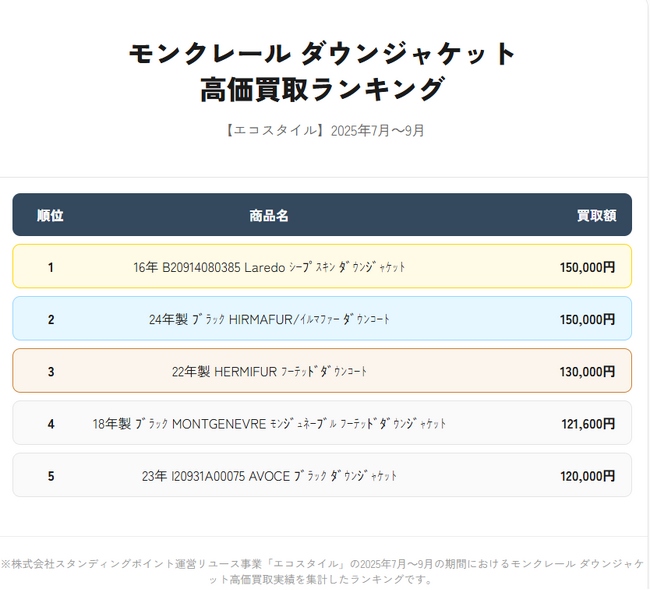The width and height of the screenshot is (650, 590).
Task: Click the 23年 AVOCE ブラック product name
Action: [269, 475]
